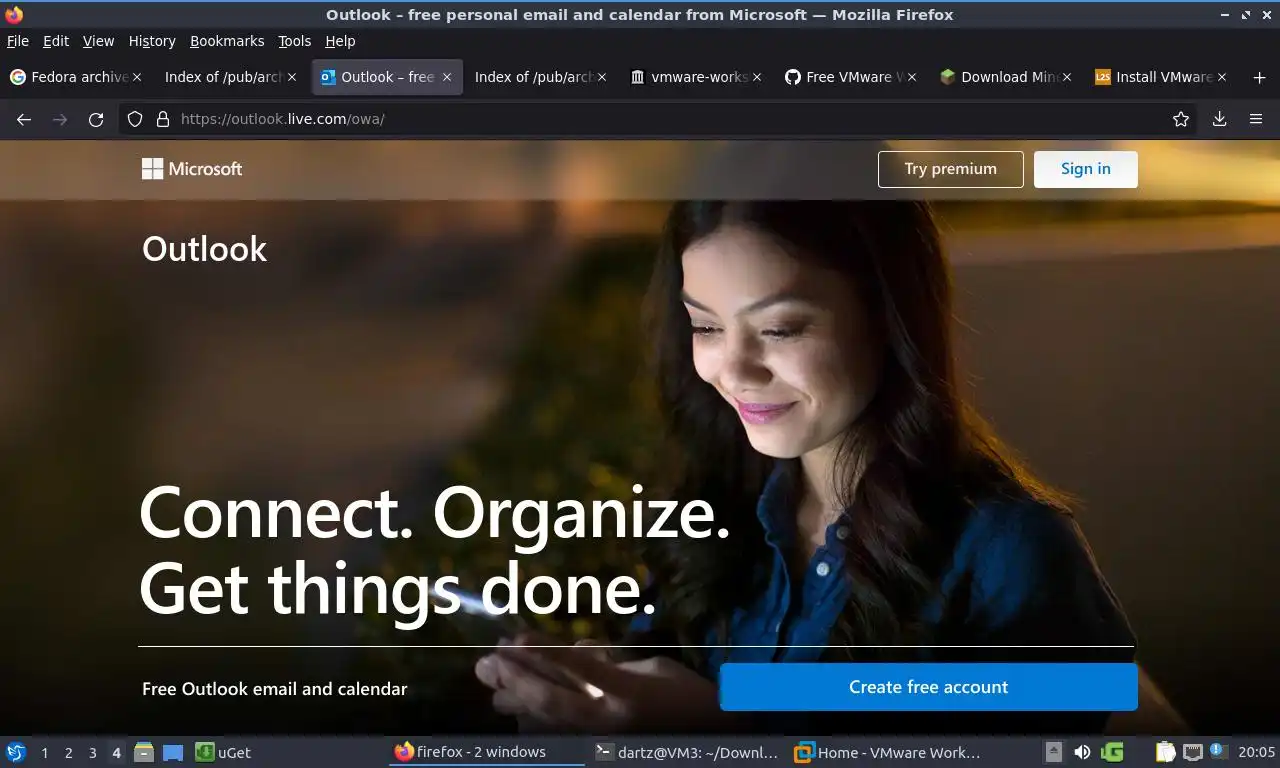The width and height of the screenshot is (1280, 768).
Task: Open the tracking protection shield icon
Action: (x=135, y=119)
